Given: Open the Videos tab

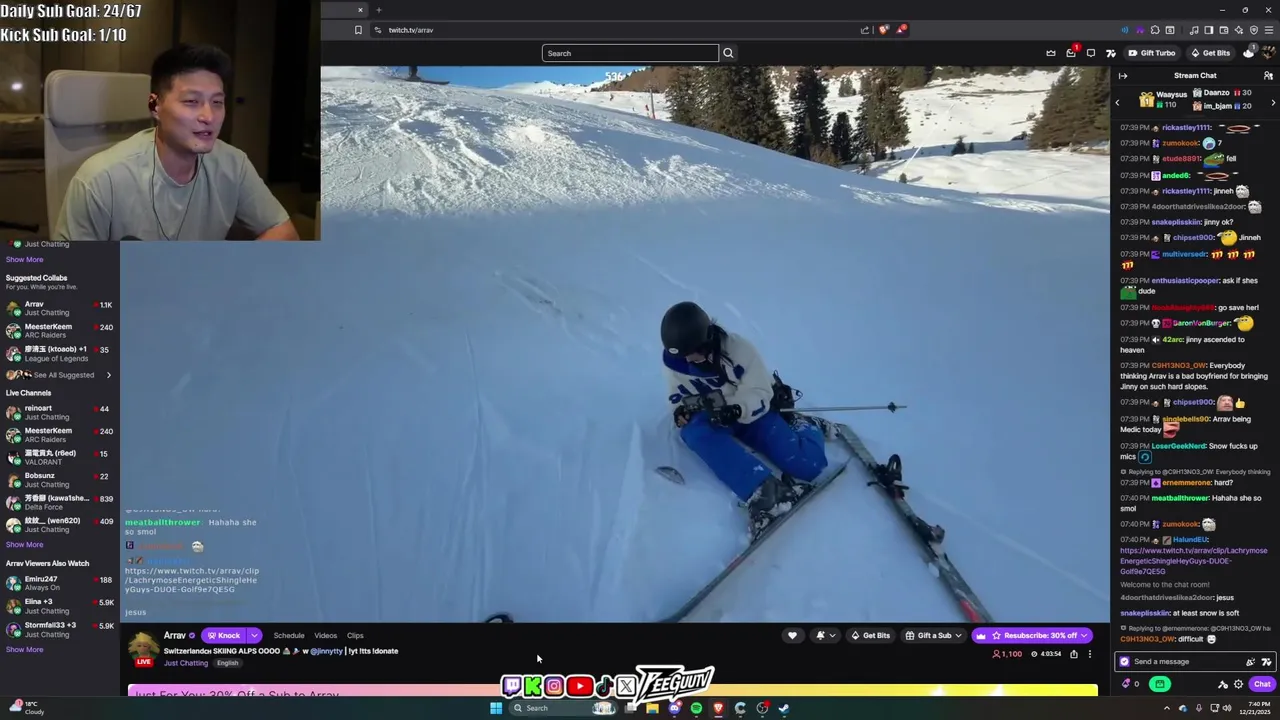Looking at the screenshot, I should [x=326, y=635].
